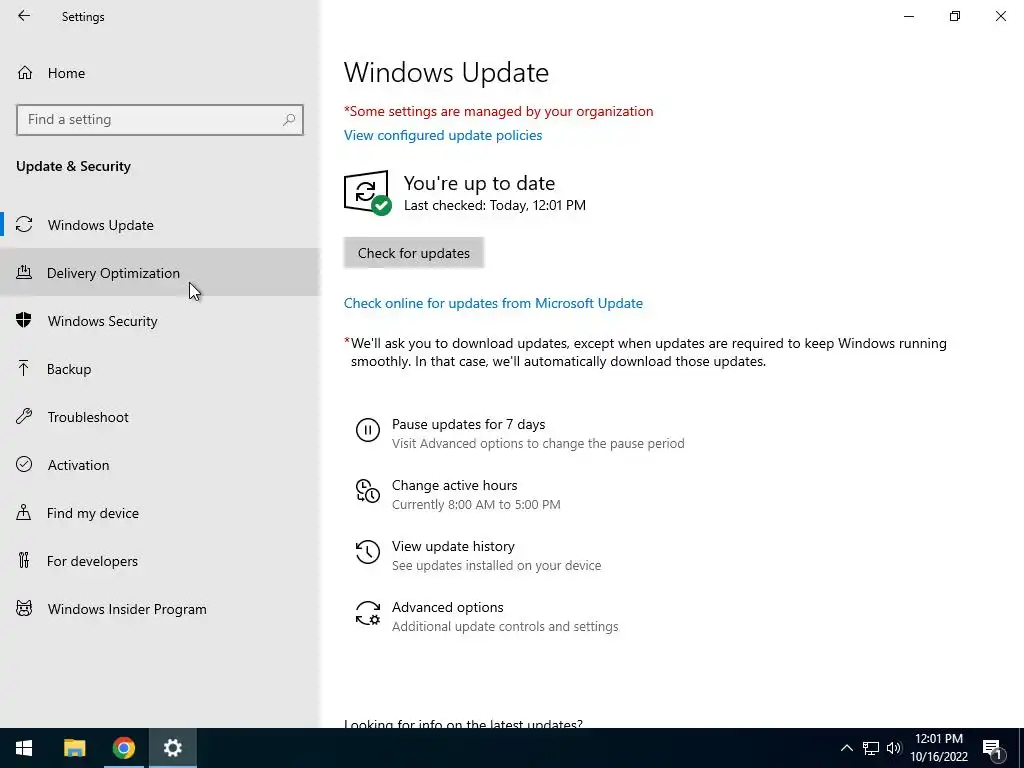
Task: Click the Windows Update sync icon in sidebar
Action: pos(24,225)
